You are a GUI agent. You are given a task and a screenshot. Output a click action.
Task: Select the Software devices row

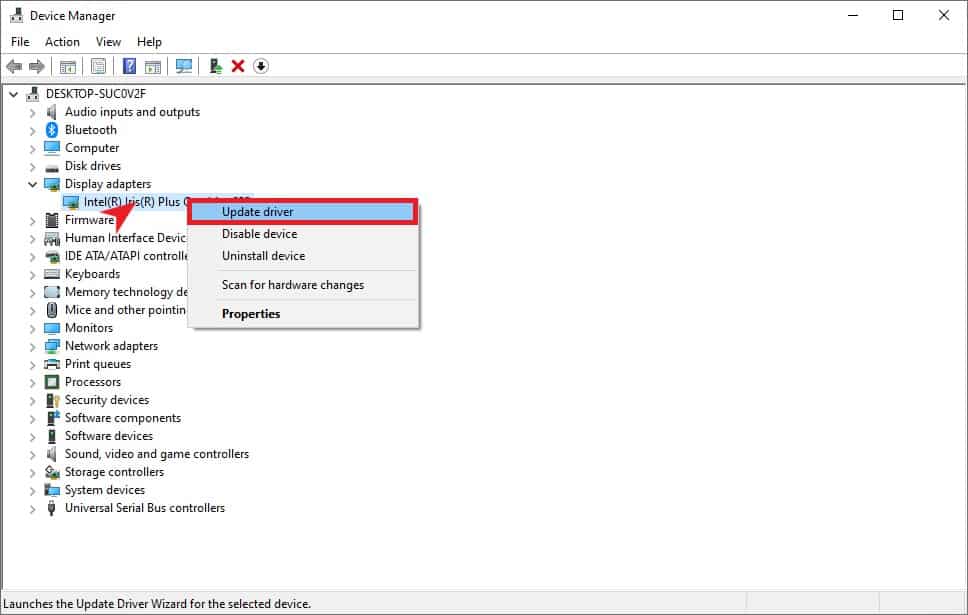pos(109,436)
